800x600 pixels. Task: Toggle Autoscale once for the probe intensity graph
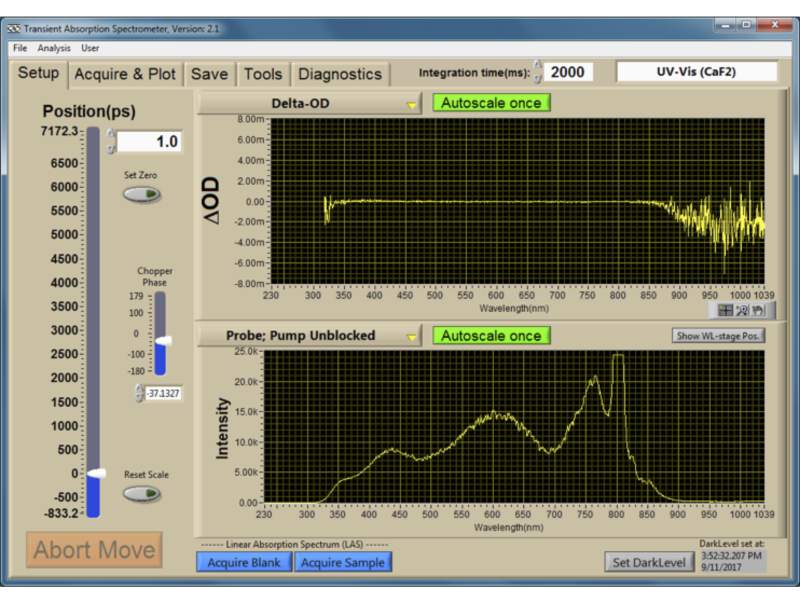[492, 336]
